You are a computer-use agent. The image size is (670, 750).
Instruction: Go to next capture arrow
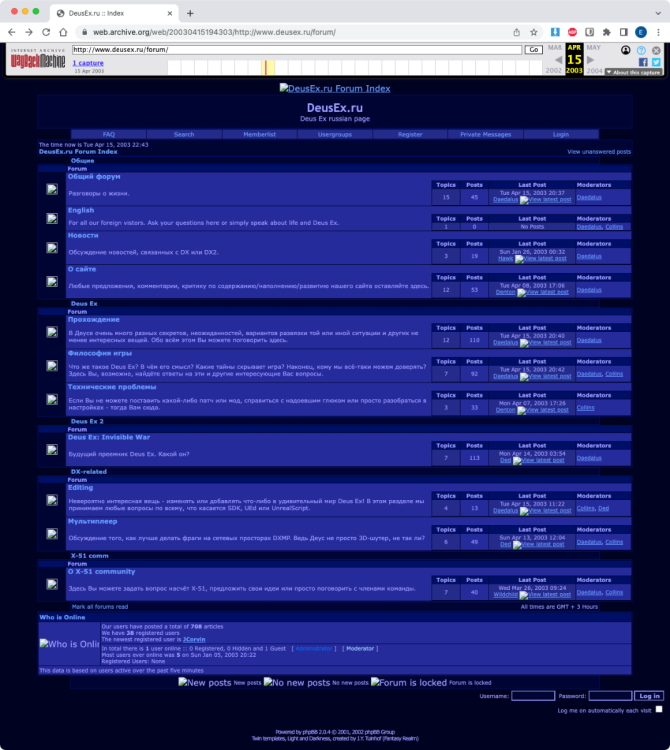590,60
